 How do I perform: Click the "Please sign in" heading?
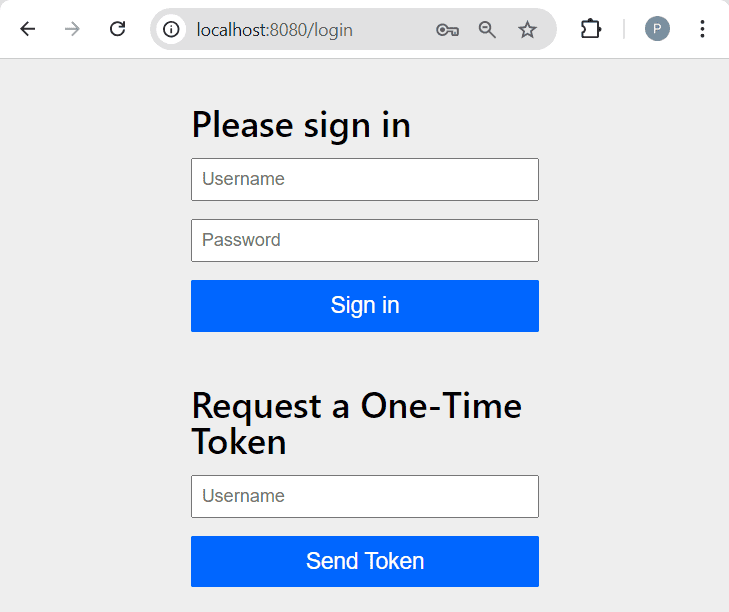301,125
